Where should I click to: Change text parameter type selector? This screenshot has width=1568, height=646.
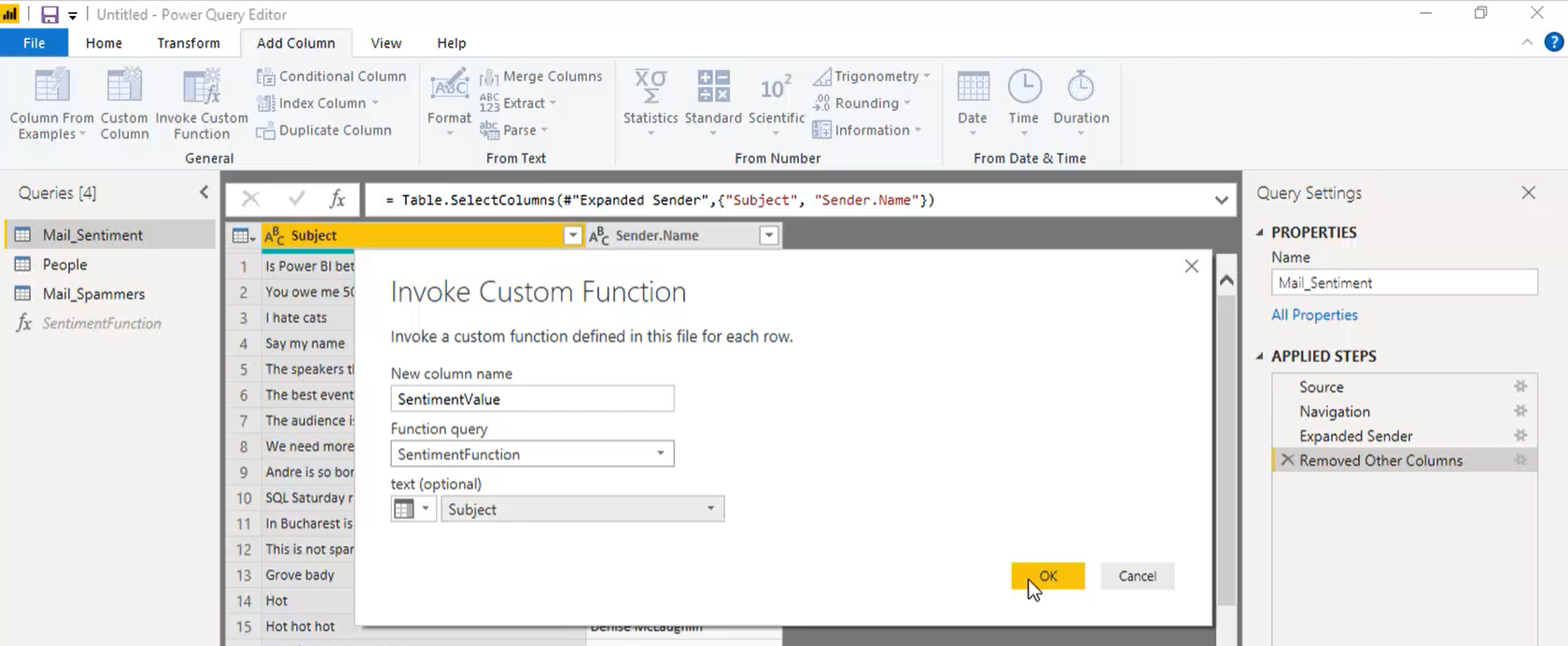[413, 510]
